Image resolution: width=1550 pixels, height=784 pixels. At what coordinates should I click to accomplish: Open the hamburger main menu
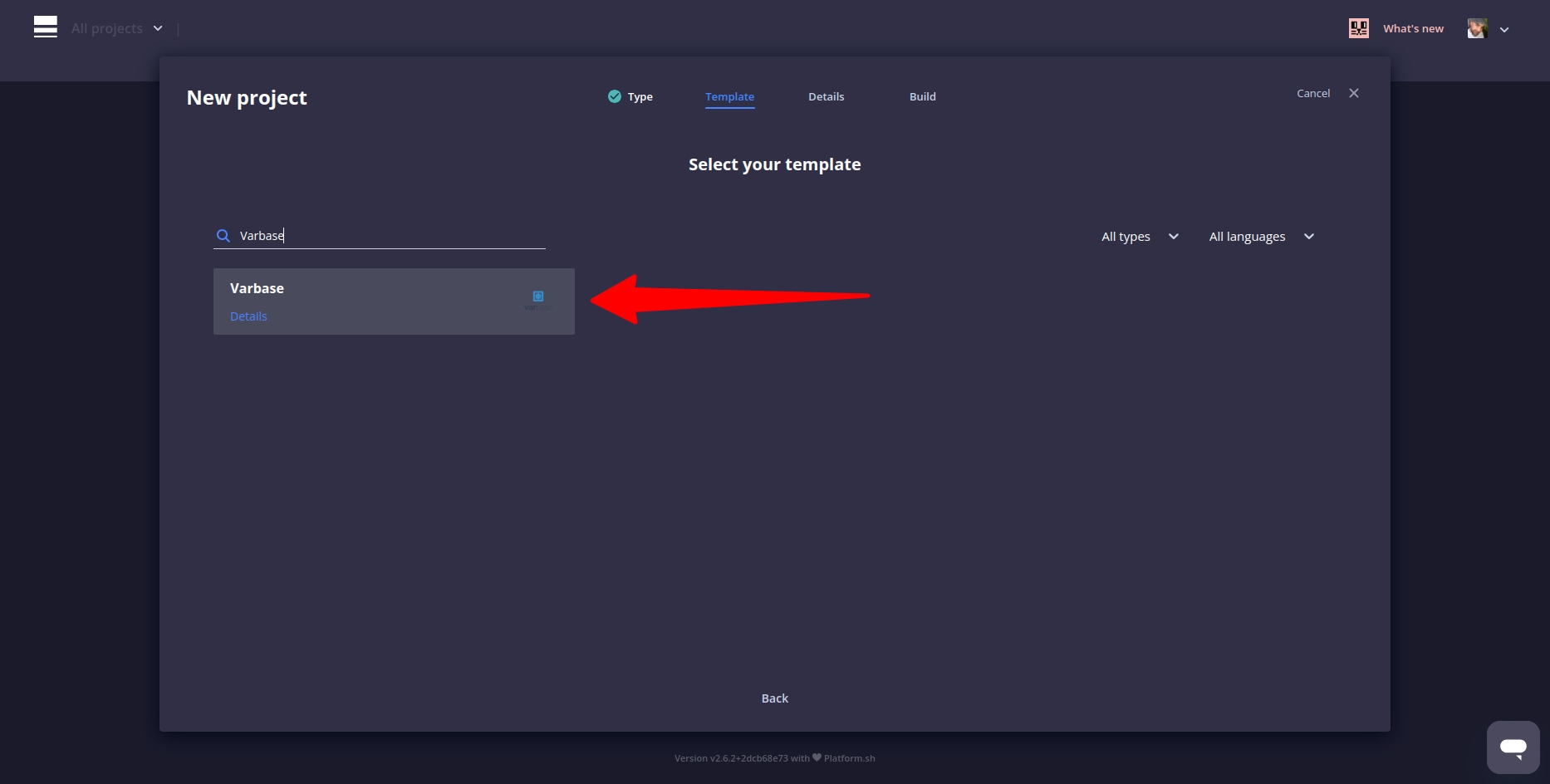pos(46,27)
